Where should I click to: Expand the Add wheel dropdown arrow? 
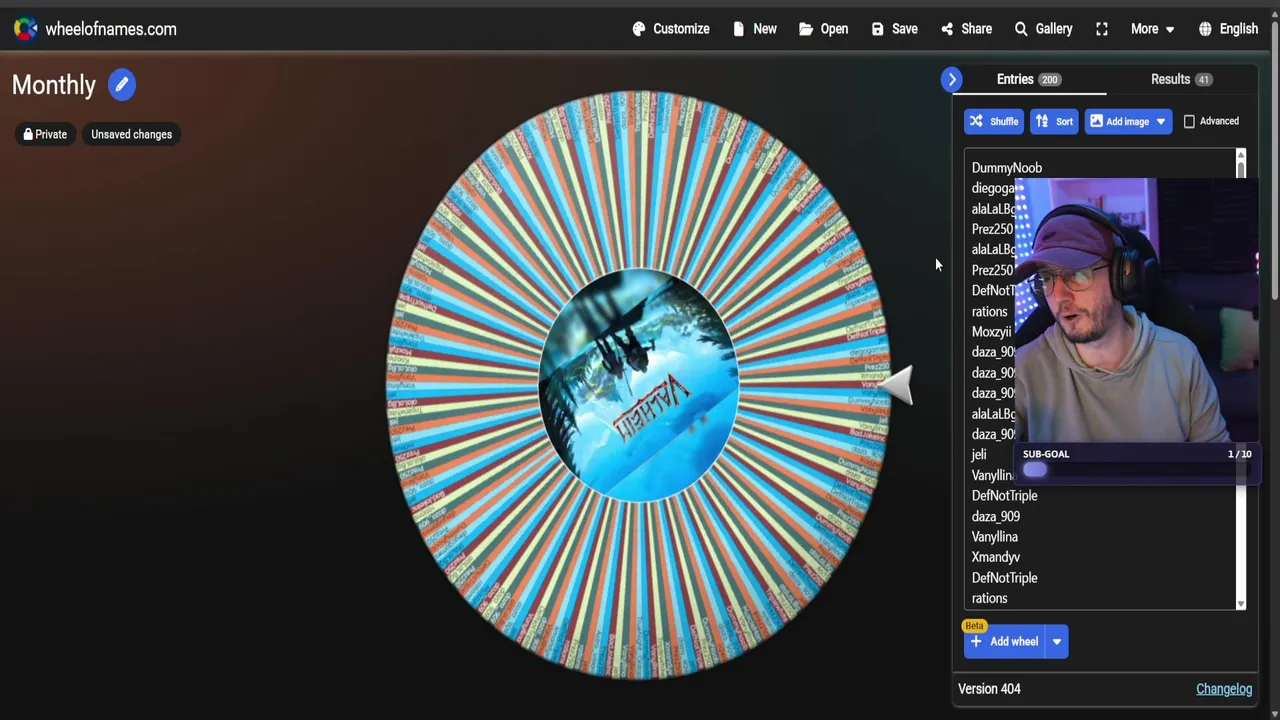click(x=1057, y=642)
